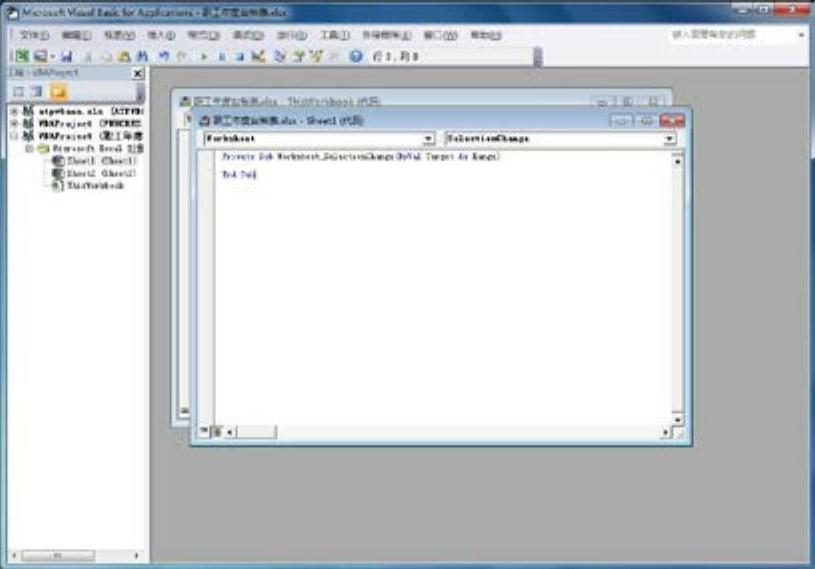The height and width of the screenshot is (569, 815).
Task: Toggle Full Module View at code window bottom
Action: click(x=217, y=431)
